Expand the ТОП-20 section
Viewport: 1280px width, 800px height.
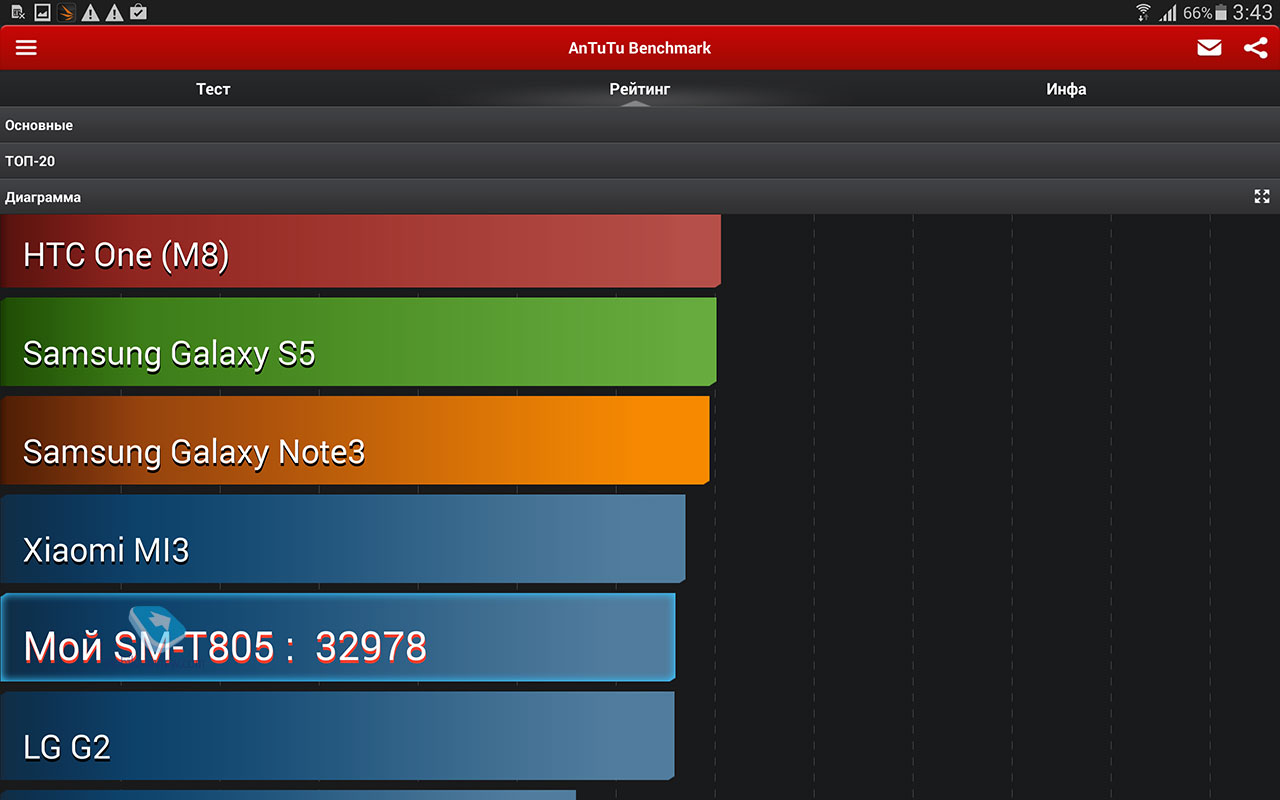click(640, 161)
